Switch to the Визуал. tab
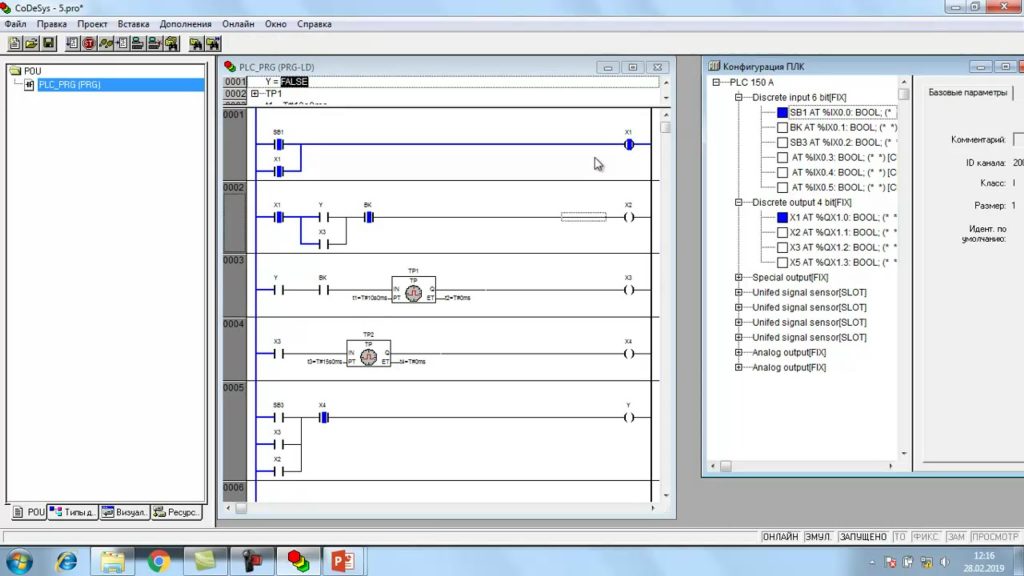The height and width of the screenshot is (576, 1024). 124,513
